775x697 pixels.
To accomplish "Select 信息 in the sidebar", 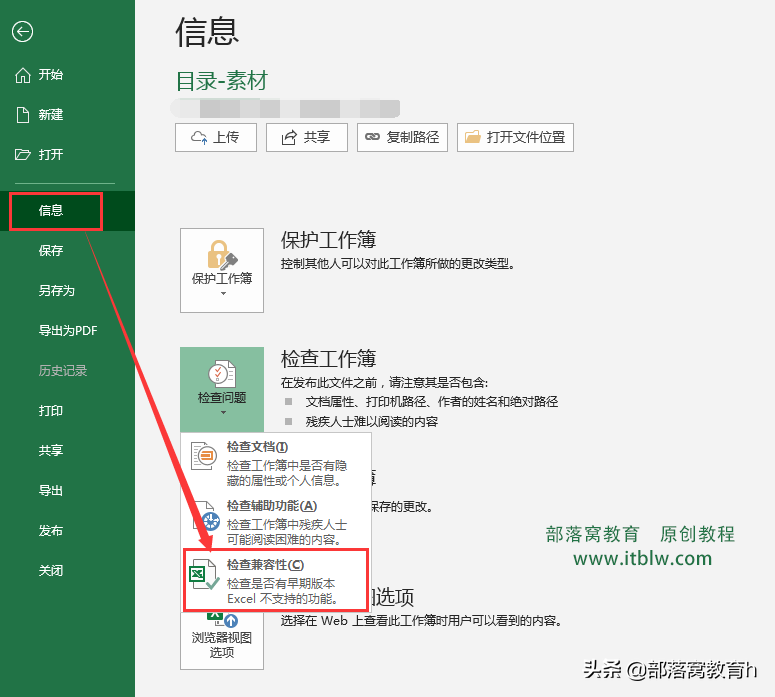I will (67, 211).
